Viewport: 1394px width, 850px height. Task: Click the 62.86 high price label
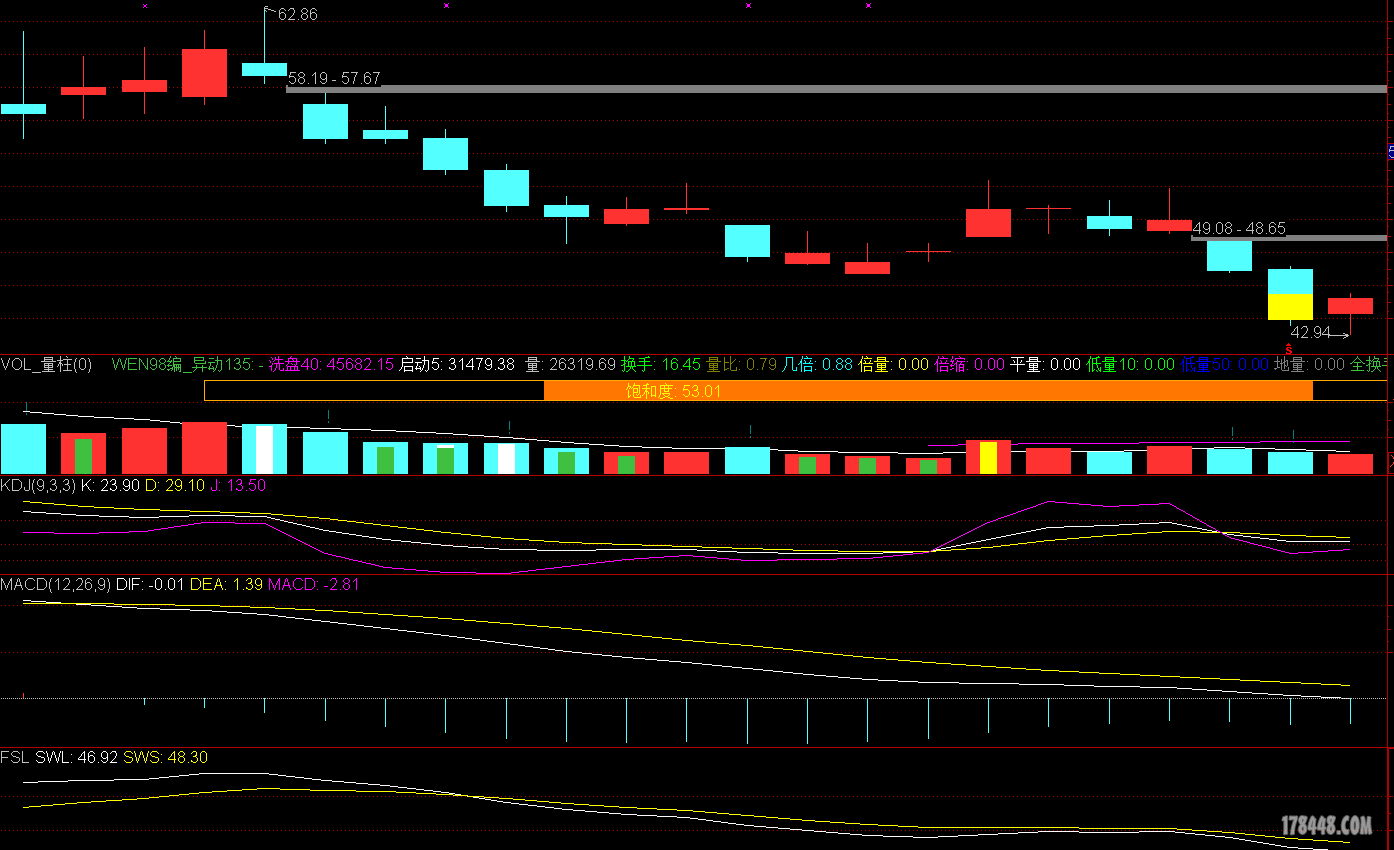(297, 14)
